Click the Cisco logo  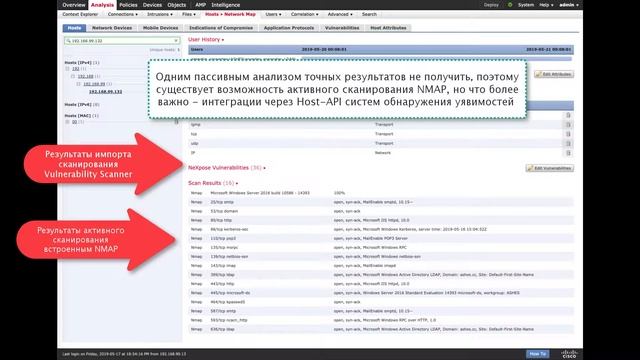[x=569, y=354]
